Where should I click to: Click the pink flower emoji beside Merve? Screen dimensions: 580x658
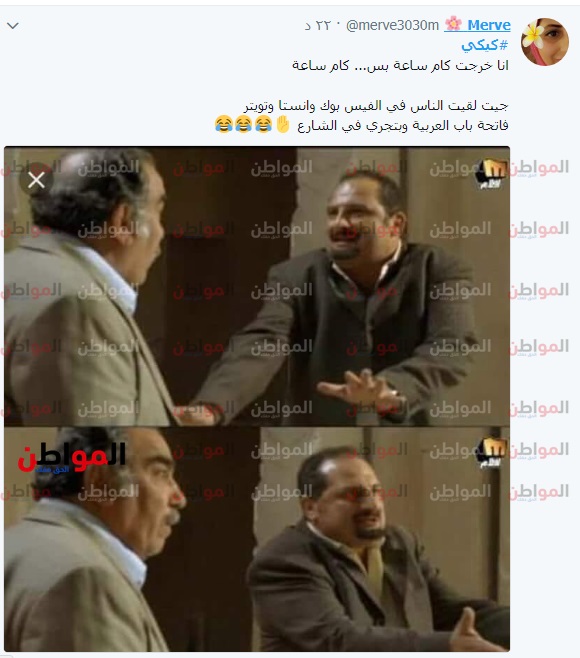(x=453, y=24)
